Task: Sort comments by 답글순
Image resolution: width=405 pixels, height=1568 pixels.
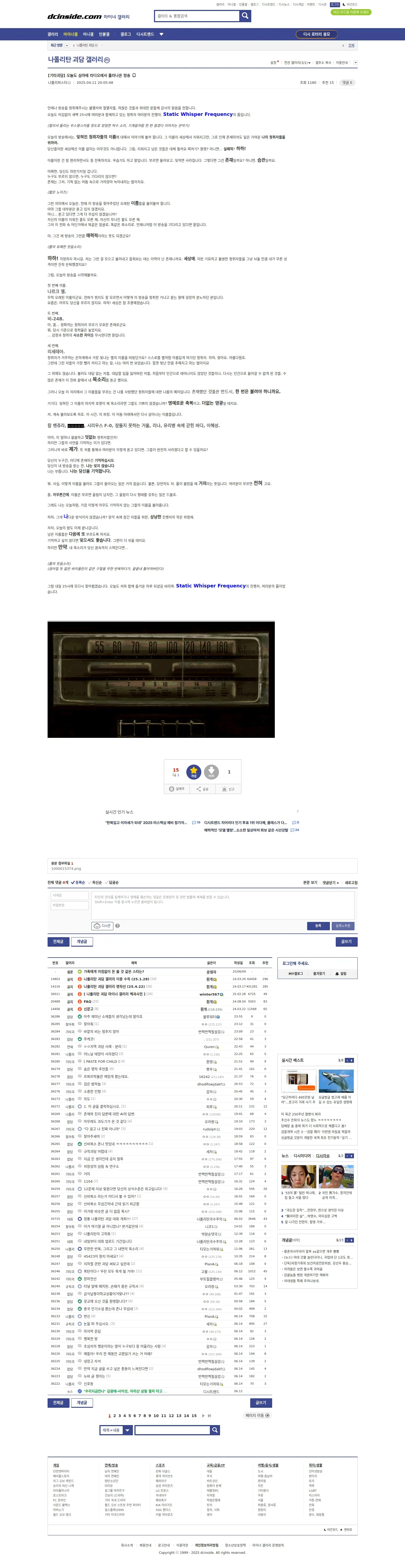Action: point(113,883)
